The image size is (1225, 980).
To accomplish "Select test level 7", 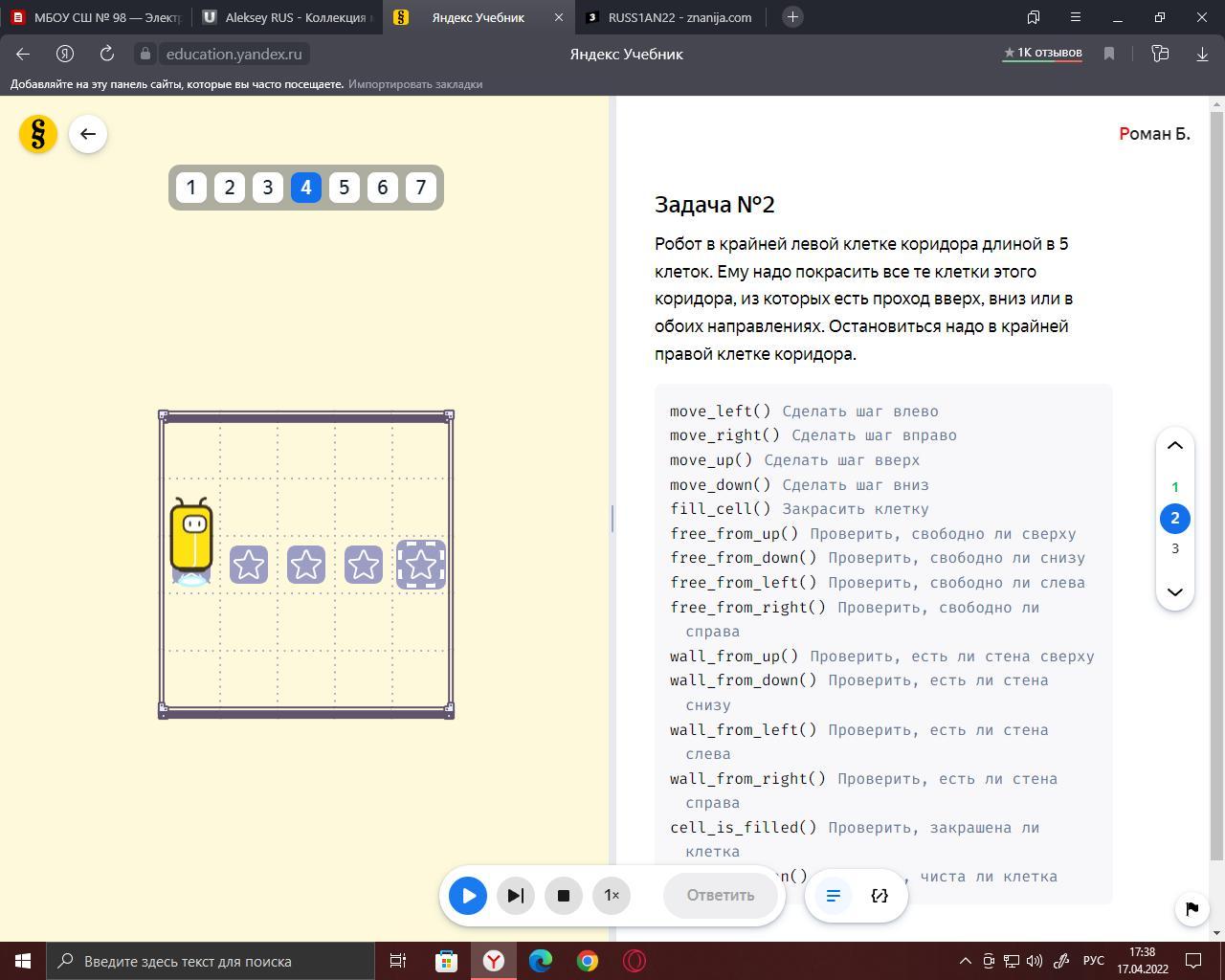I will 421,188.
